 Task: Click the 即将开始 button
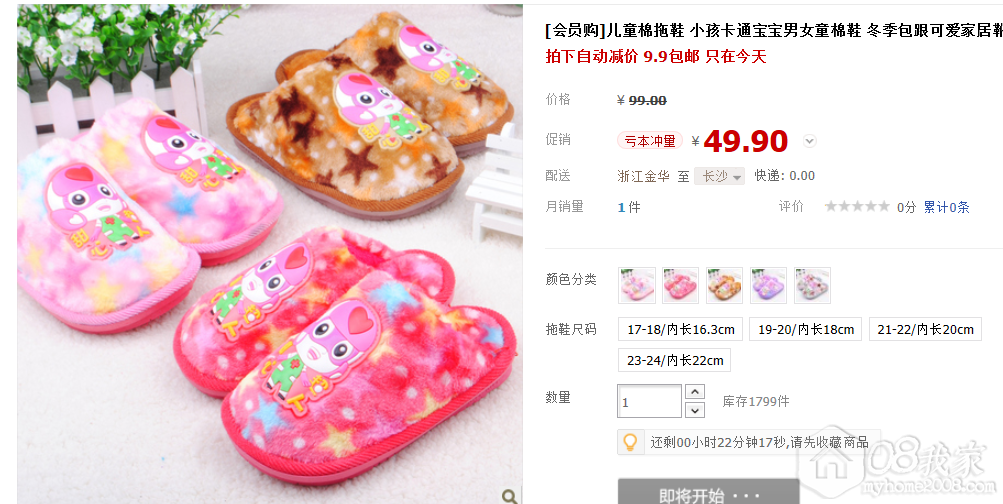coord(709,491)
